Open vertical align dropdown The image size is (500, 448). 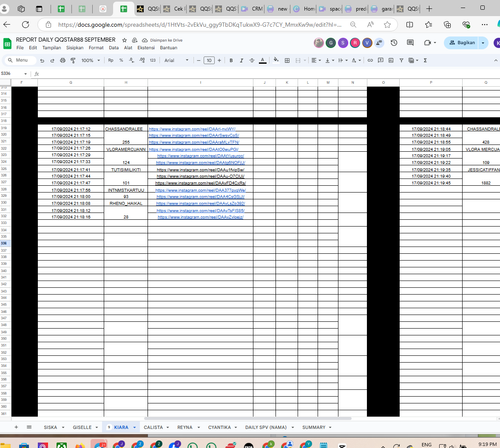click(x=329, y=60)
